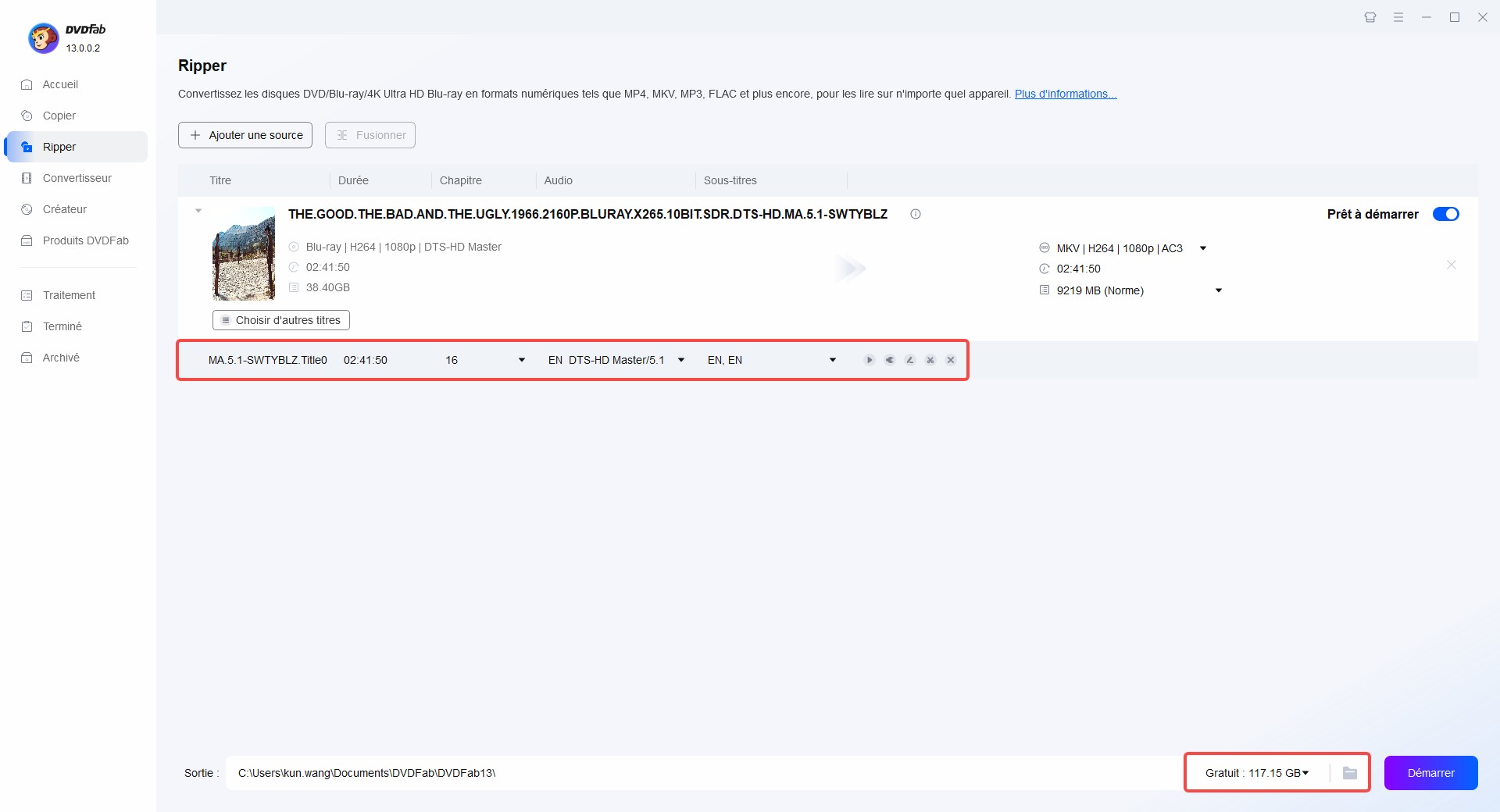Image resolution: width=1500 pixels, height=812 pixels.
Task: Click the Durée column header
Action: (353, 180)
